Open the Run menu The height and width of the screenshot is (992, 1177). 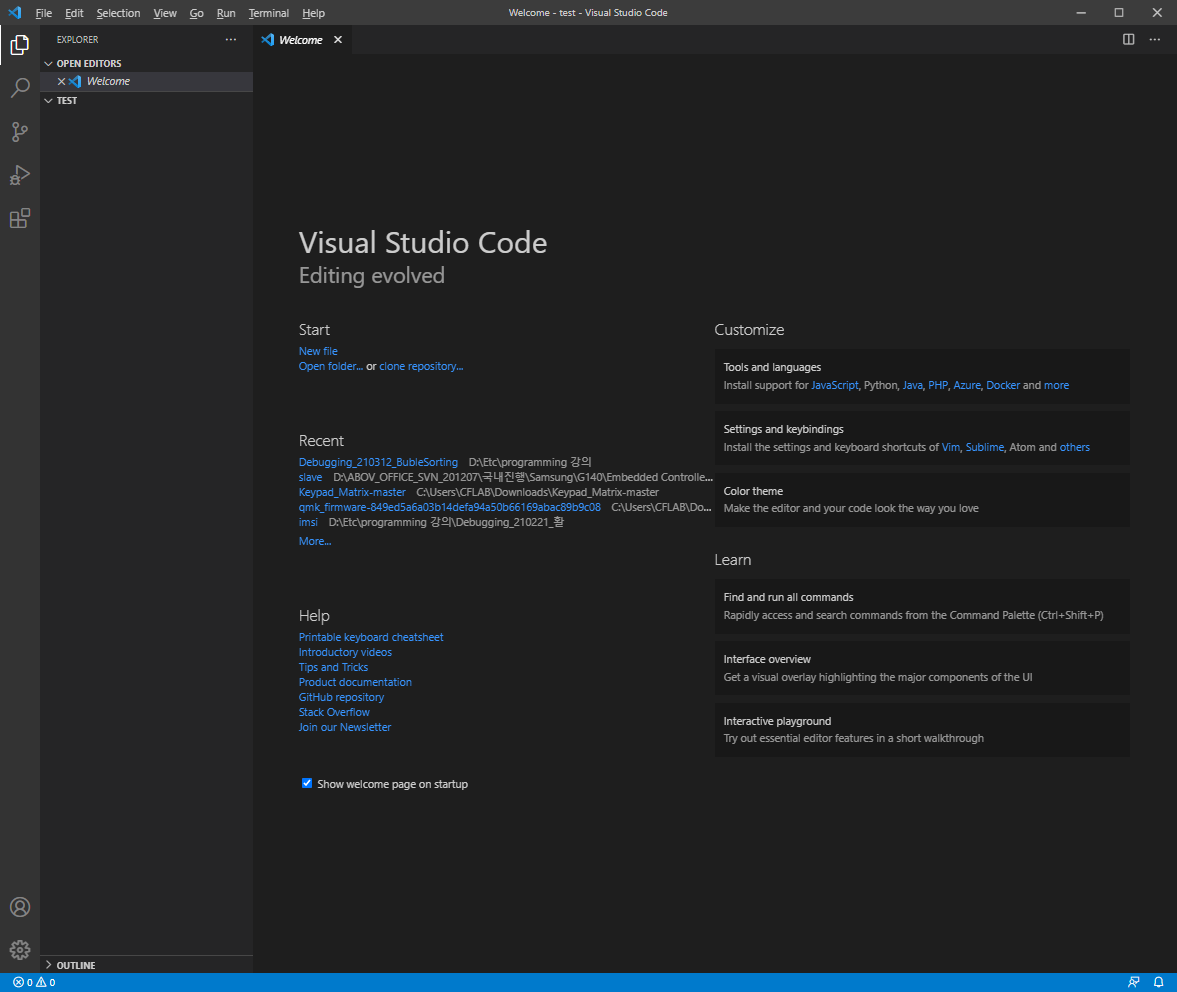coord(226,13)
